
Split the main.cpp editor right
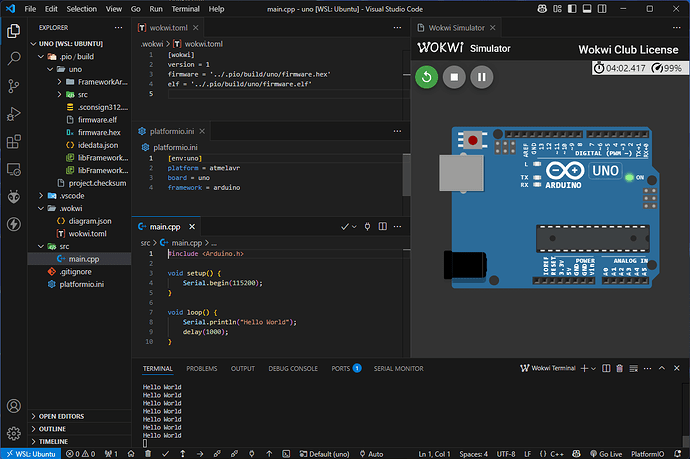[383, 226]
